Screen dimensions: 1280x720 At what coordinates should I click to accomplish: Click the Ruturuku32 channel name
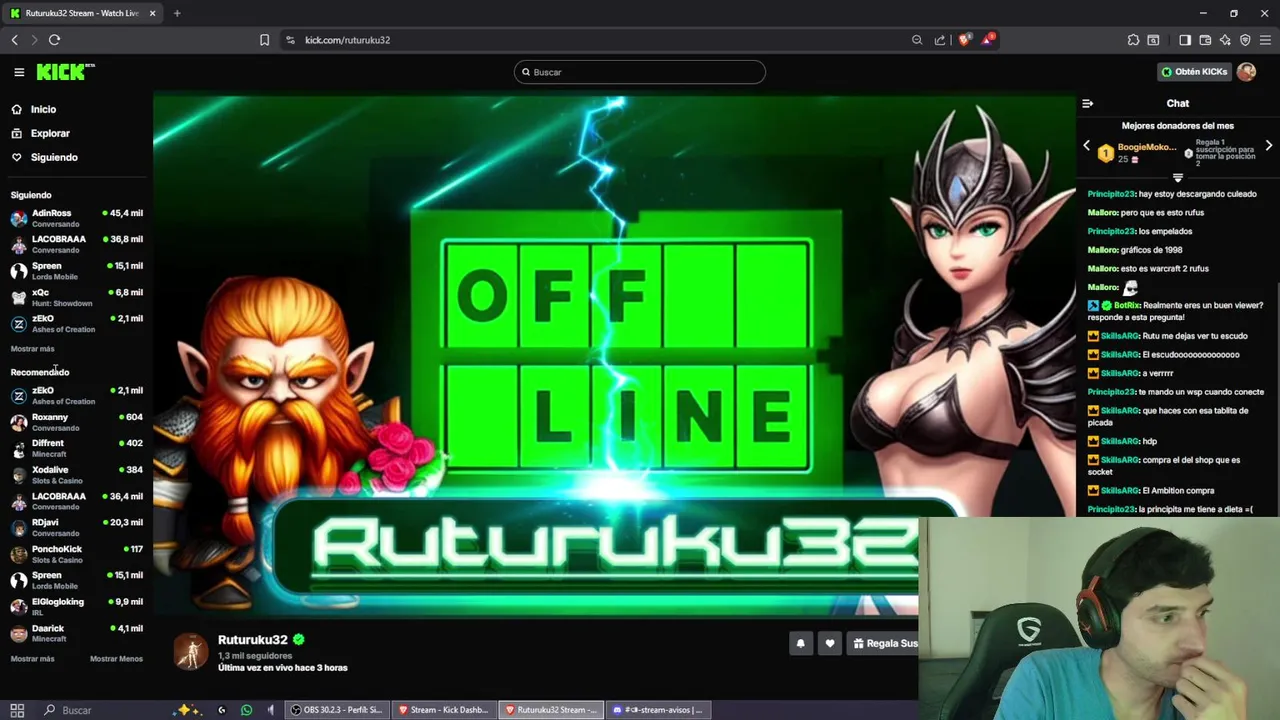pos(252,640)
